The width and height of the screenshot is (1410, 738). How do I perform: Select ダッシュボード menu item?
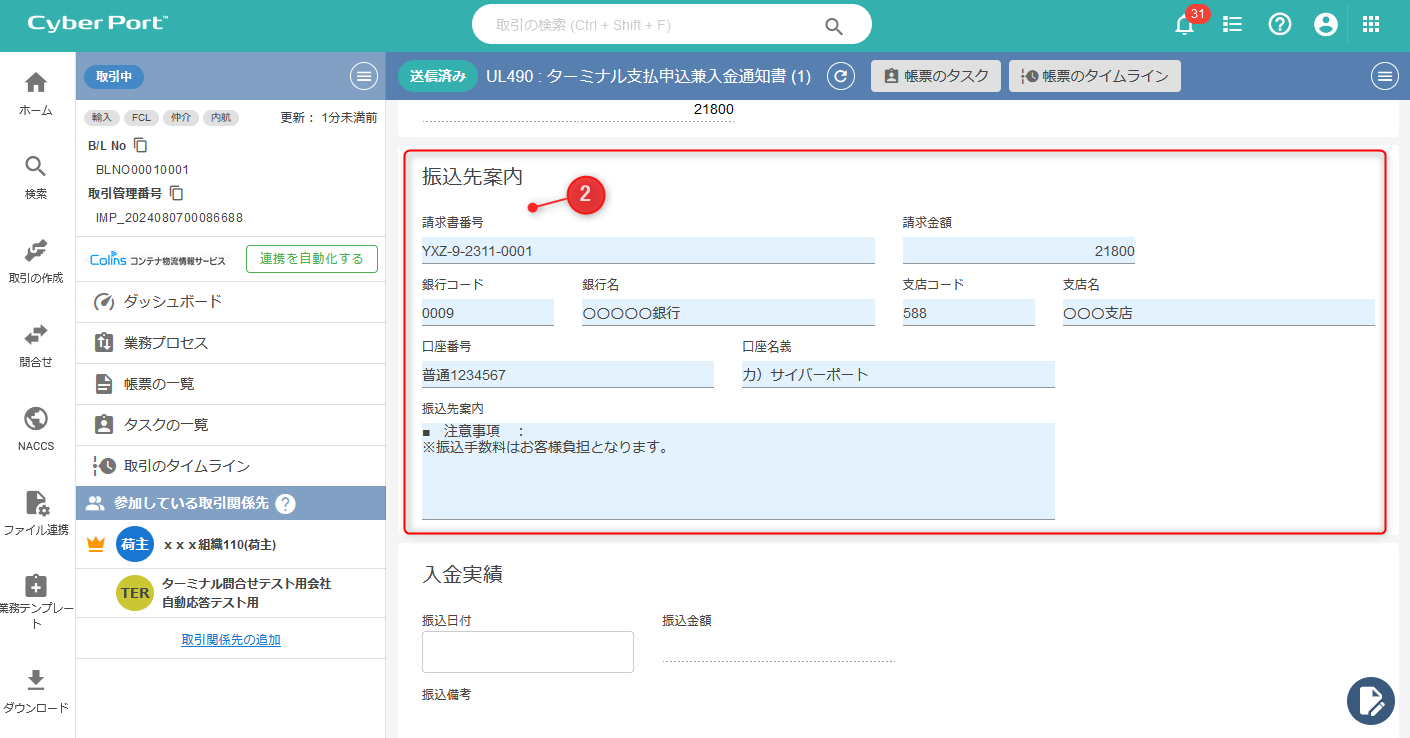[172, 302]
